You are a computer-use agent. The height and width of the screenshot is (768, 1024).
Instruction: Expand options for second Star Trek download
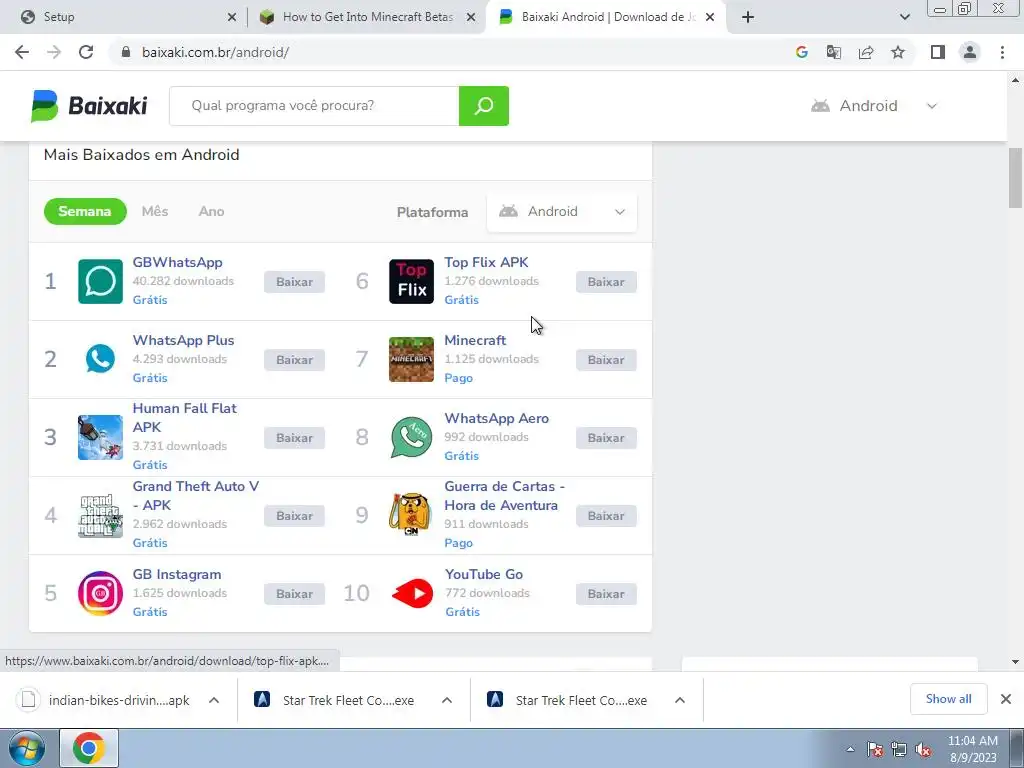click(x=680, y=700)
